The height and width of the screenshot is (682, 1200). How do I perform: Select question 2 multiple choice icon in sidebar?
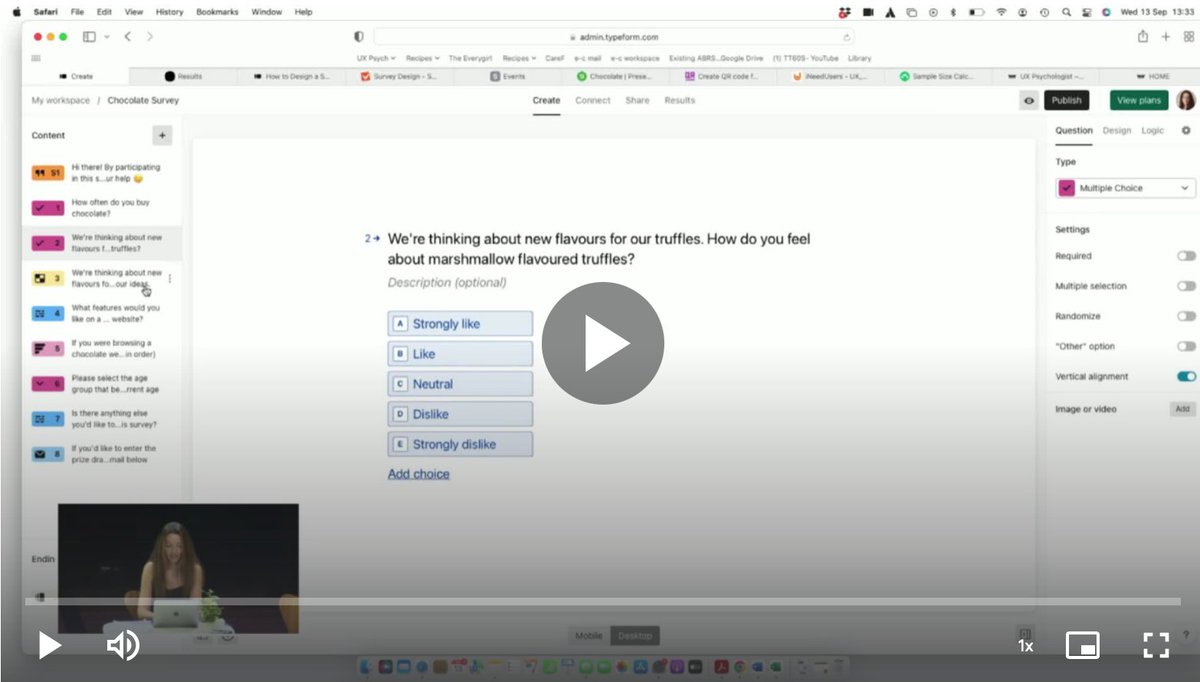[x=47, y=243]
